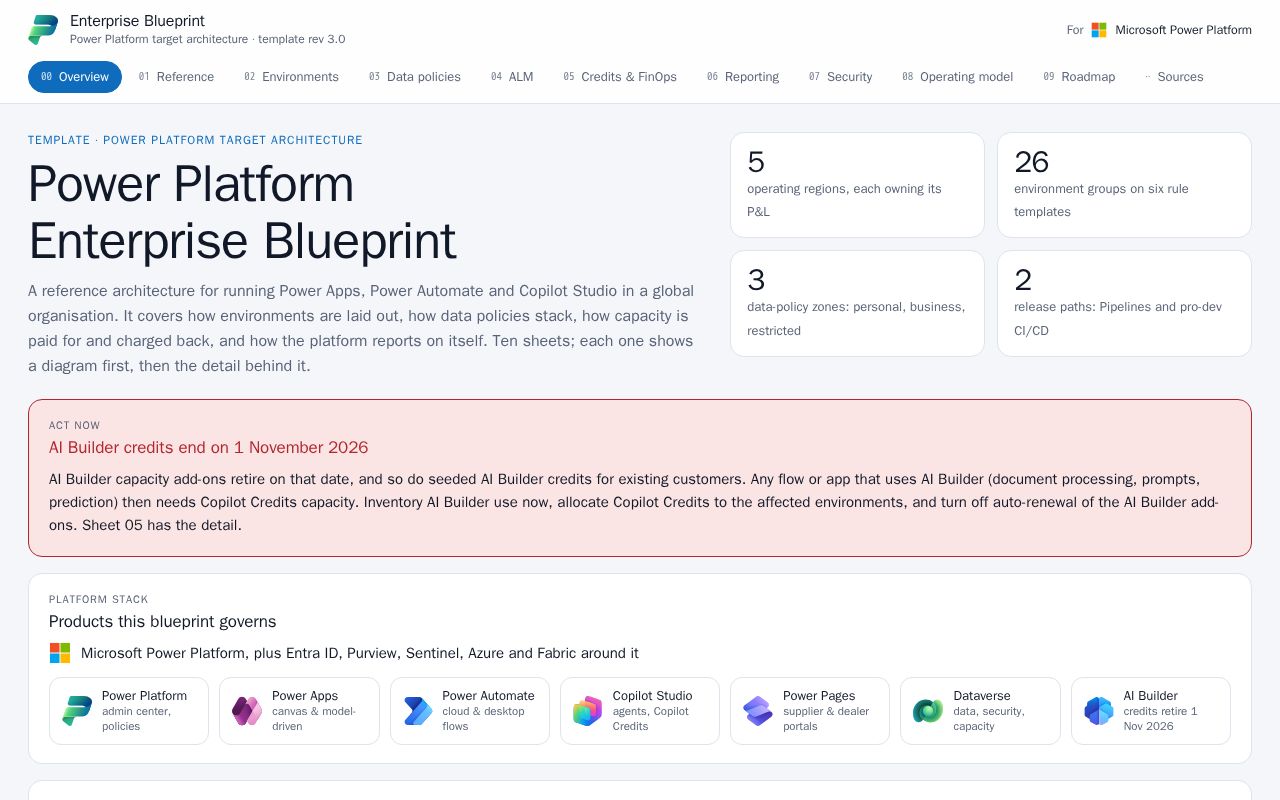Screen dimensions: 1280x800
Task: Select the ALM tab
Action: click(x=512, y=77)
